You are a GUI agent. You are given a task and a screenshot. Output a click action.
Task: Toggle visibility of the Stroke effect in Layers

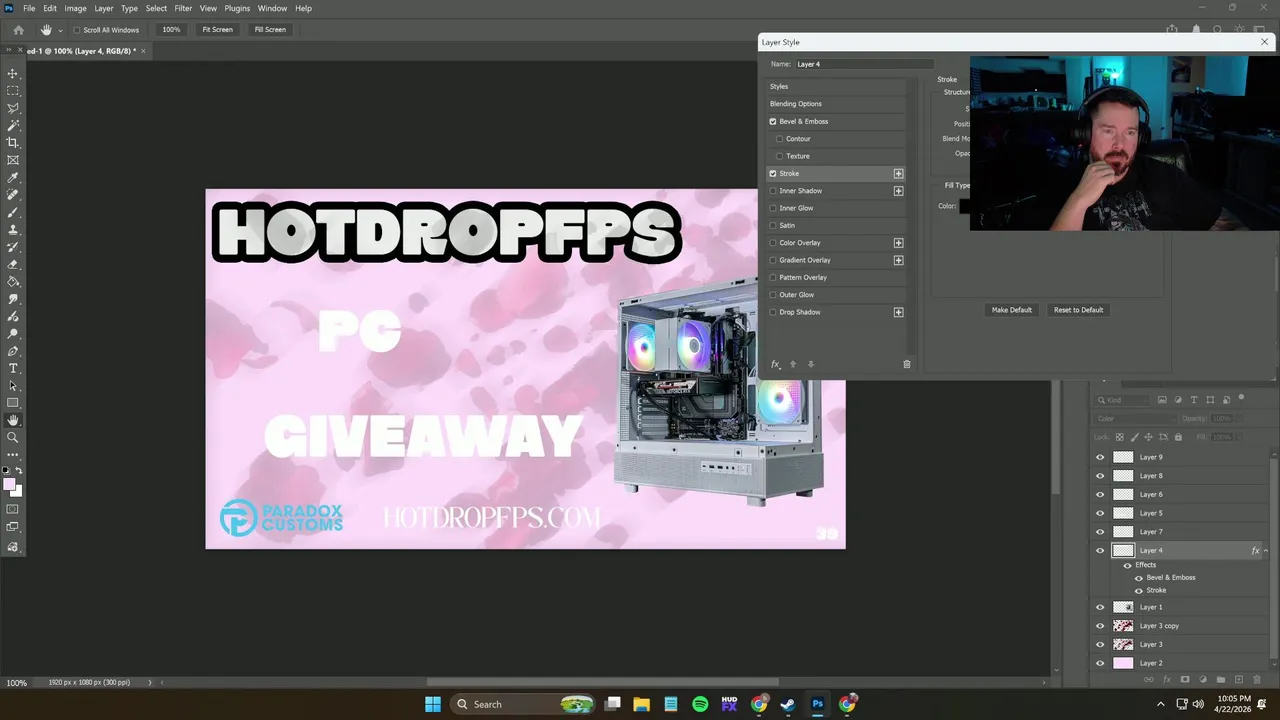pyautogui.click(x=1138, y=590)
